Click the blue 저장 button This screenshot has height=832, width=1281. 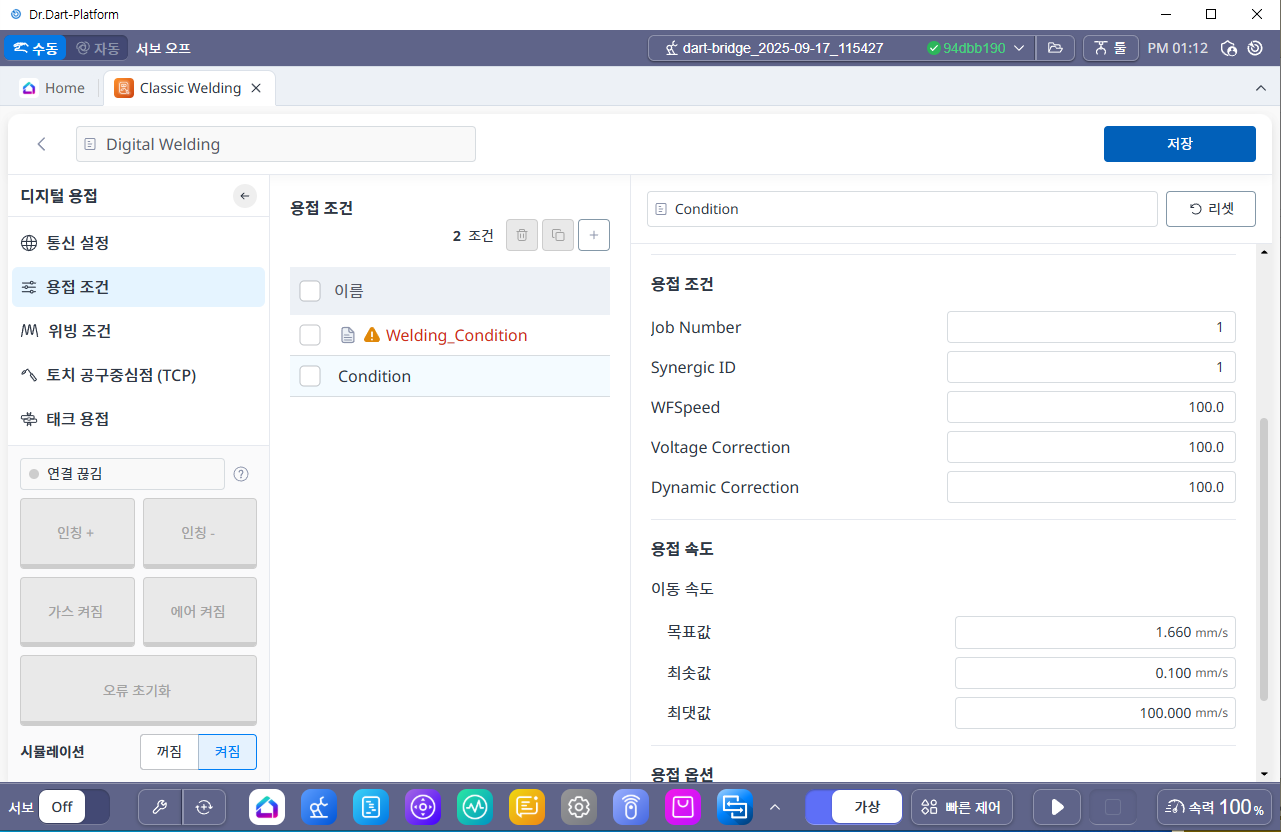pyautogui.click(x=1179, y=144)
